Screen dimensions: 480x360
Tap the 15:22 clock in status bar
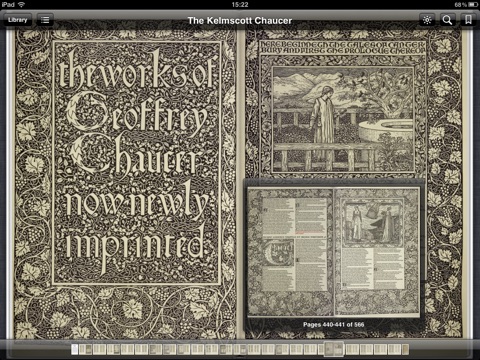240,4
